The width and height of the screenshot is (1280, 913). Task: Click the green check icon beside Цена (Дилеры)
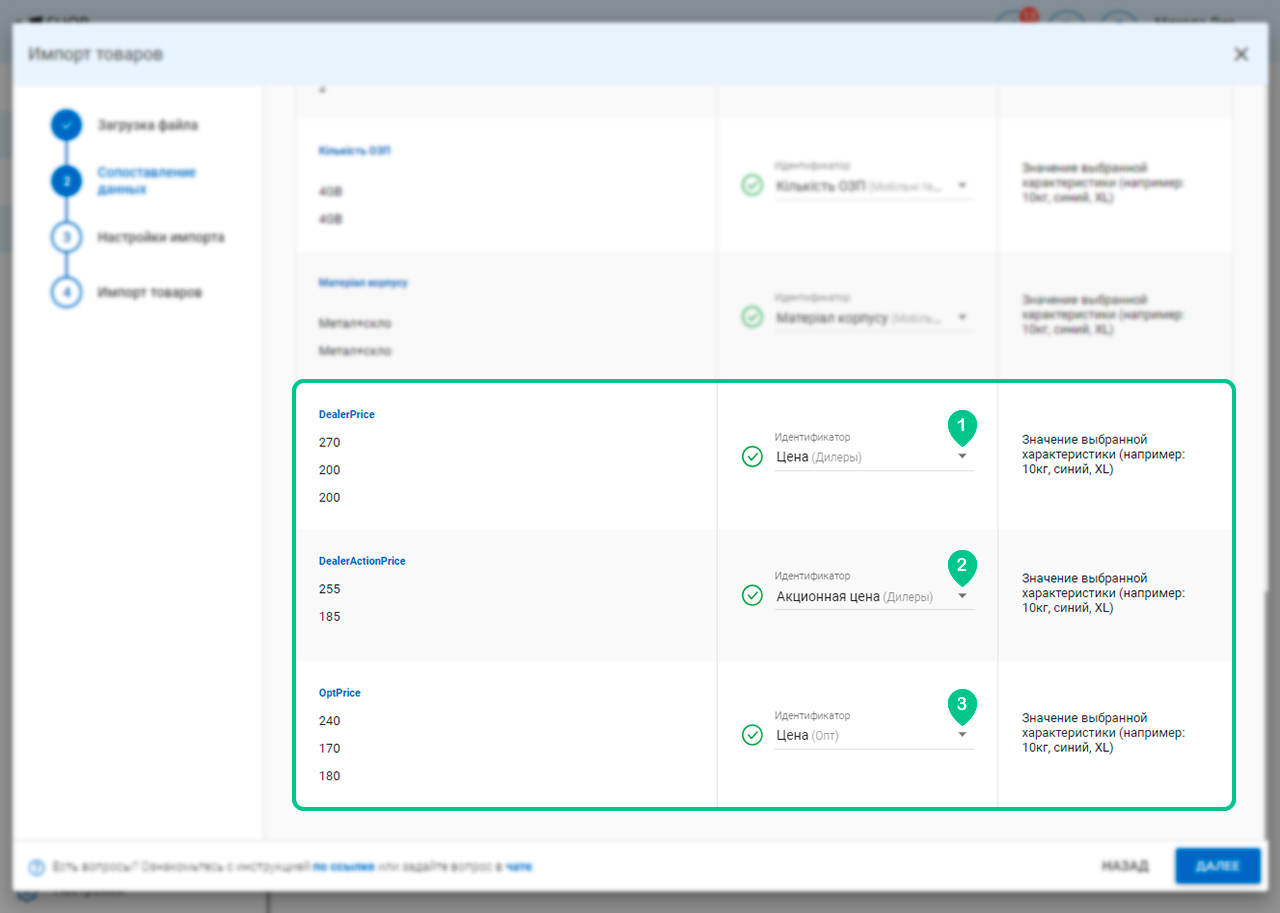[x=752, y=457]
